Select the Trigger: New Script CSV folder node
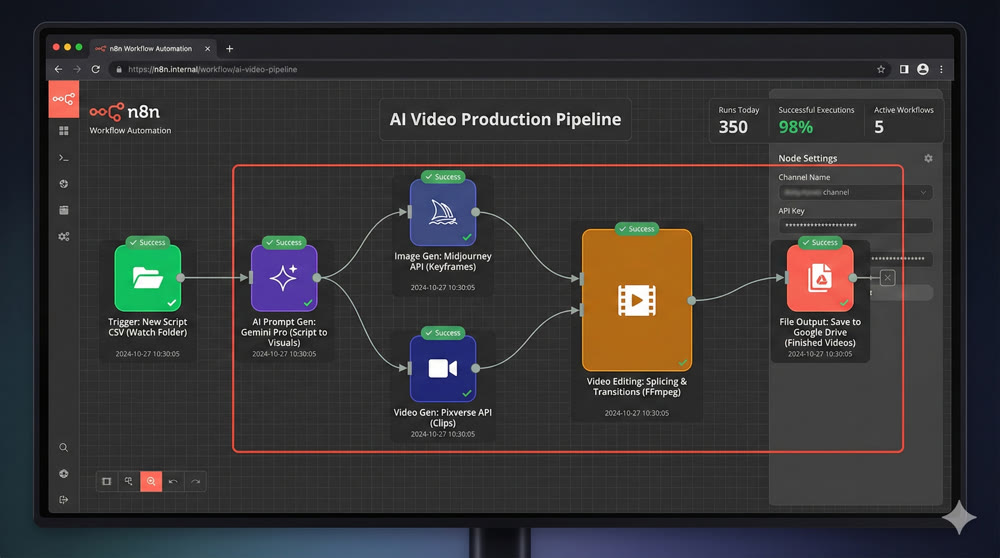Viewport: 1000px width, 558px height. 148,278
